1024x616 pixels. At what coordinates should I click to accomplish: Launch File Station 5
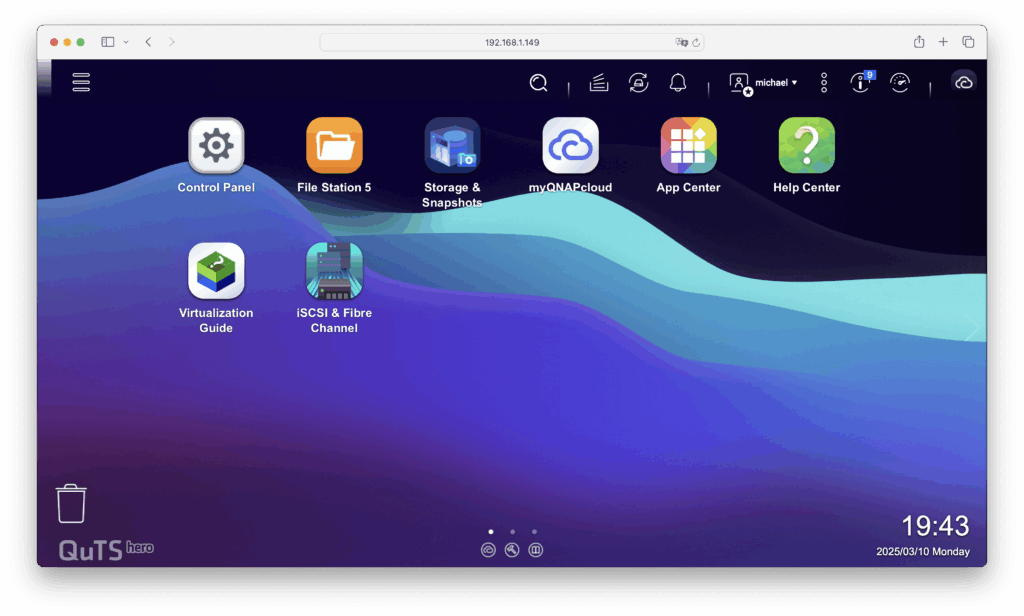tap(334, 146)
